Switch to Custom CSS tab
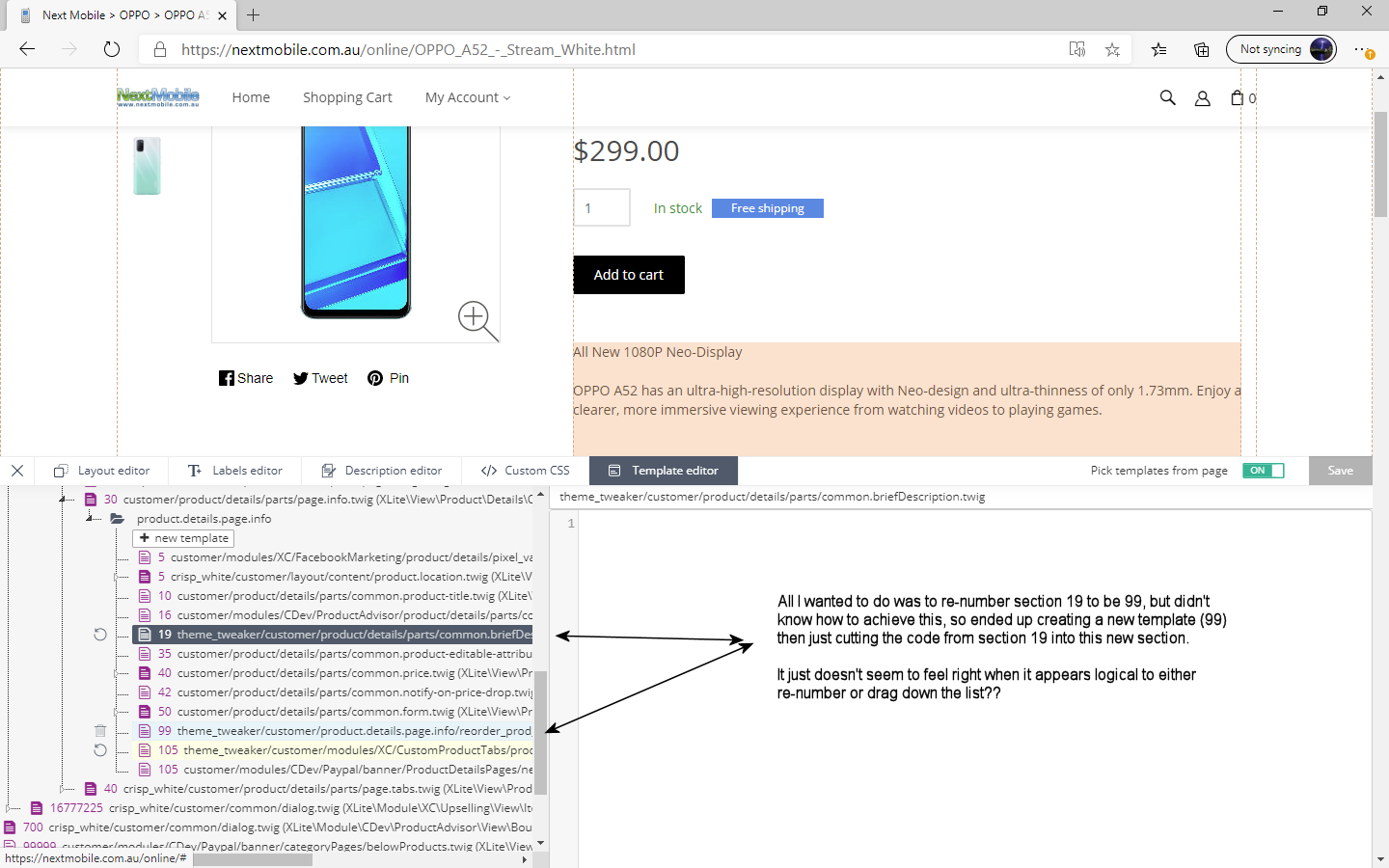This screenshot has width=1389, height=868. (x=526, y=471)
